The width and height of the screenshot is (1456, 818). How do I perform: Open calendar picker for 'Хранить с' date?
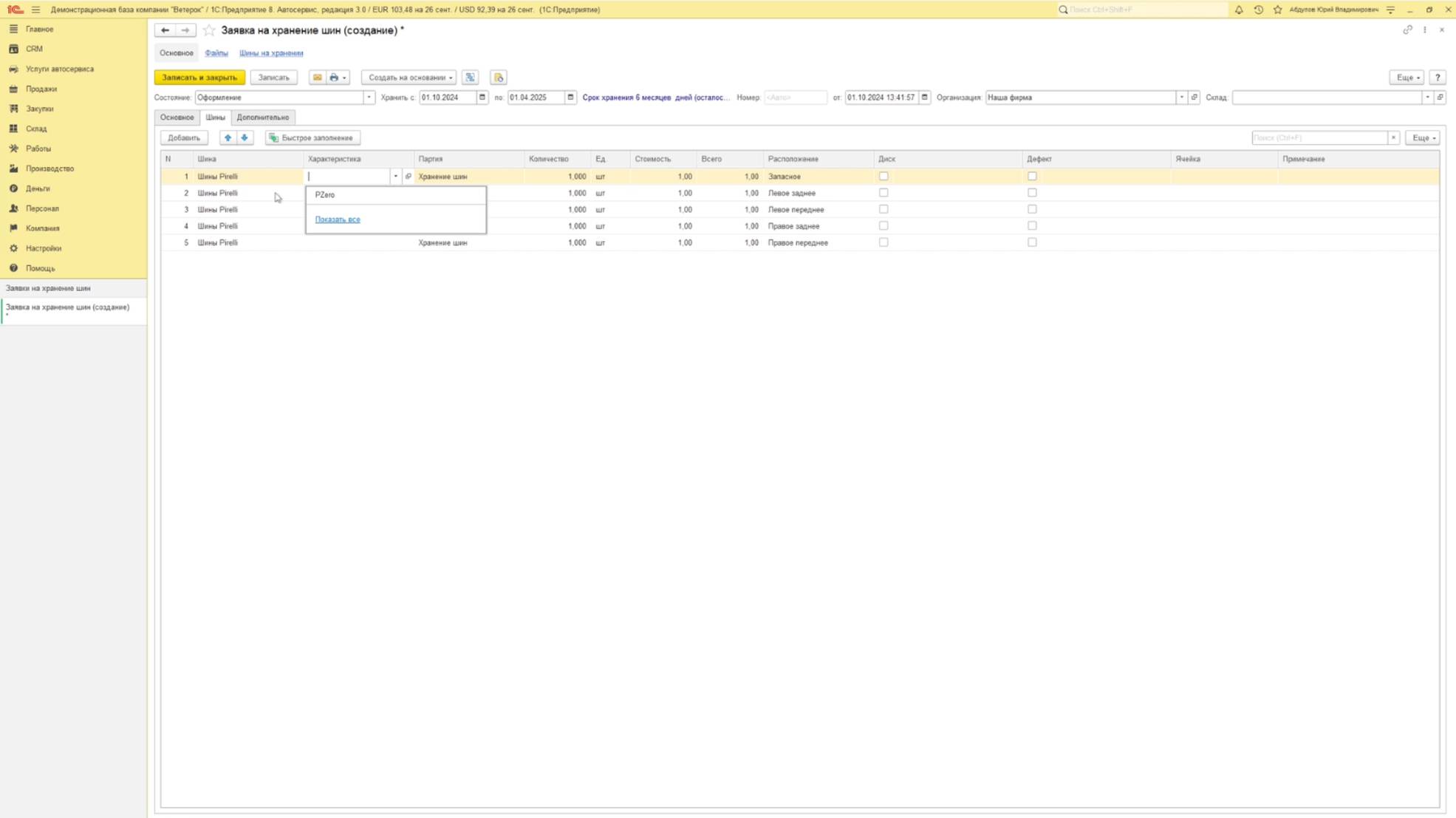pos(482,97)
